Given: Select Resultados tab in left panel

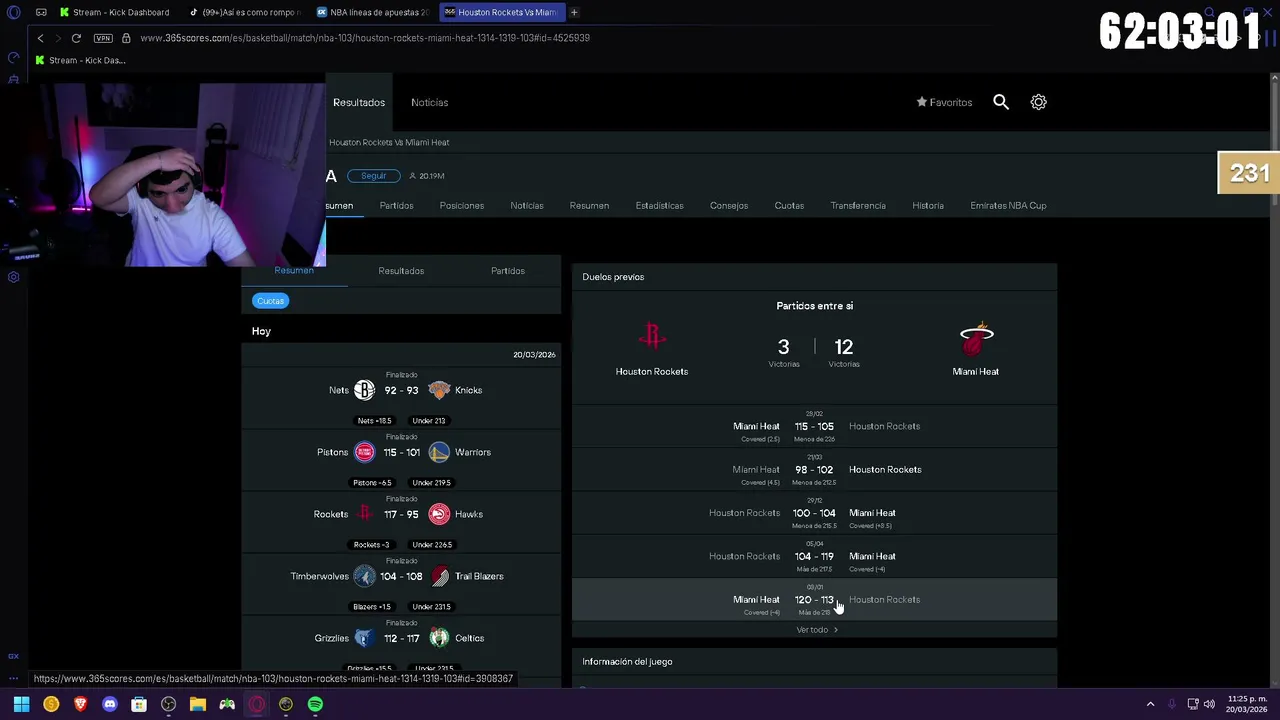Looking at the screenshot, I should click(x=401, y=271).
